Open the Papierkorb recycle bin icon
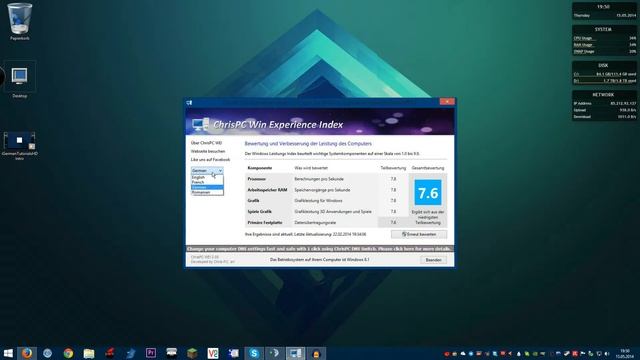 [20, 22]
